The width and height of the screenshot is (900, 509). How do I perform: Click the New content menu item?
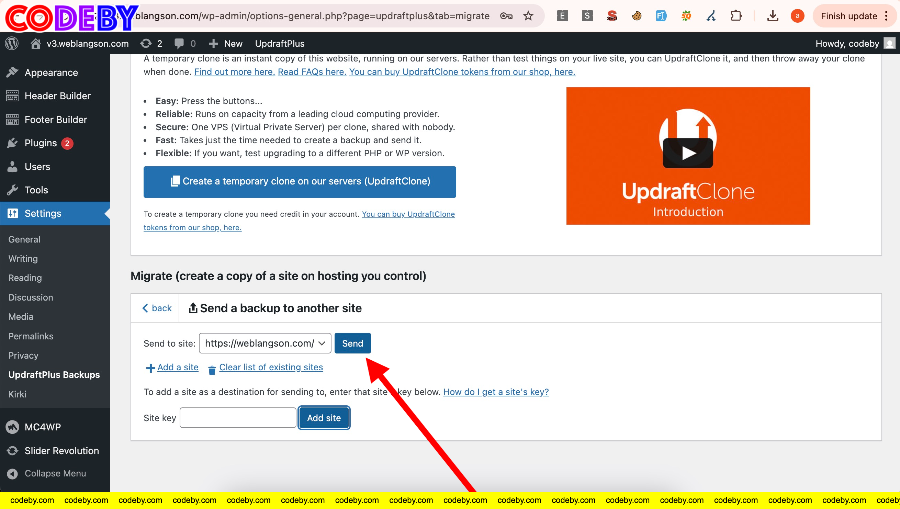click(x=226, y=44)
